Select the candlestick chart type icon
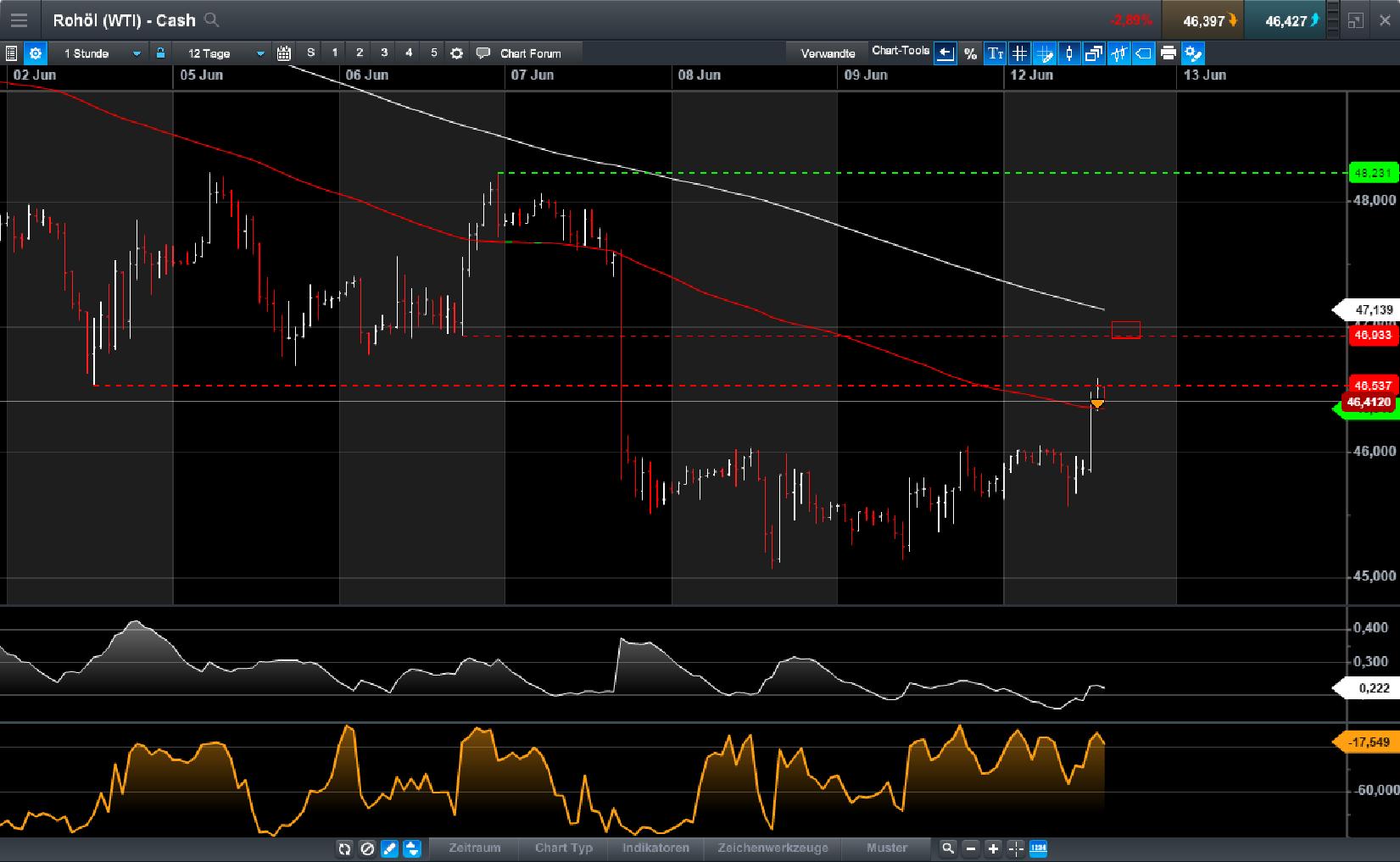 tap(1068, 53)
